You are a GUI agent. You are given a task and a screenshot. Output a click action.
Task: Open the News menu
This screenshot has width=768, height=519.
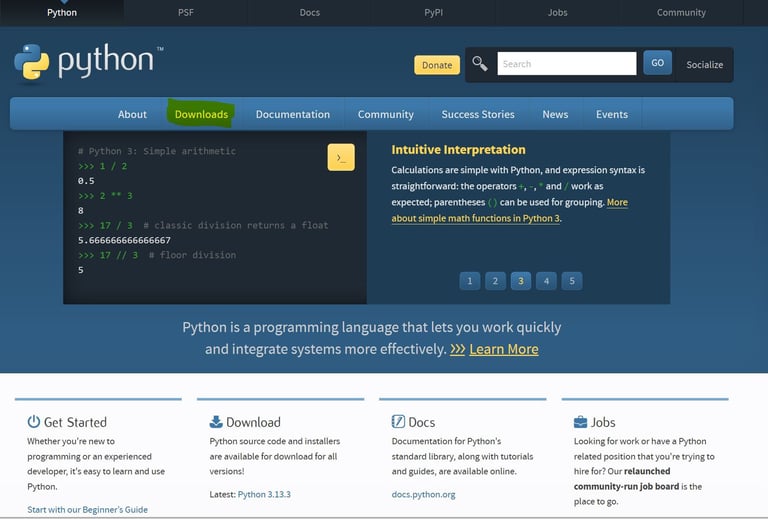[555, 114]
